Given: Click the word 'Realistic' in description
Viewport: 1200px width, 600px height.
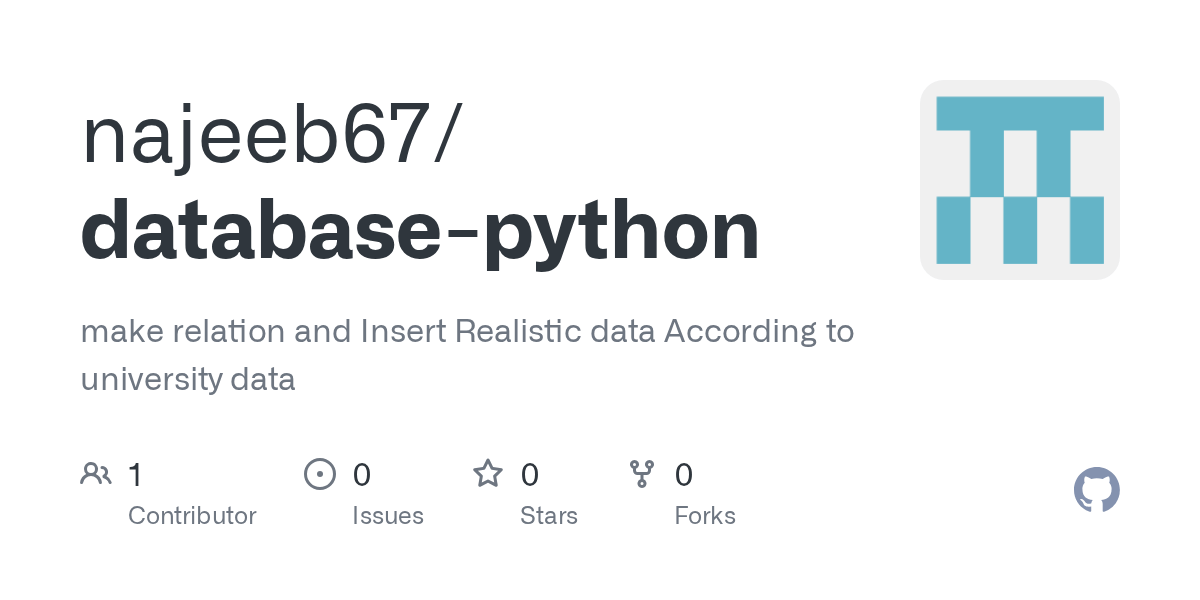Looking at the screenshot, I should click(x=520, y=331).
